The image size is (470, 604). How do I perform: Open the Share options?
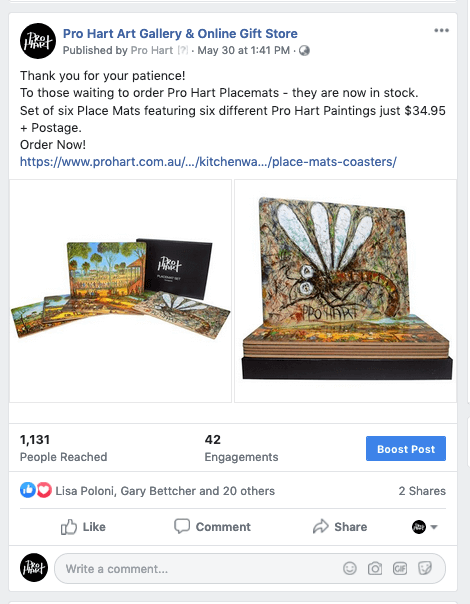point(339,527)
